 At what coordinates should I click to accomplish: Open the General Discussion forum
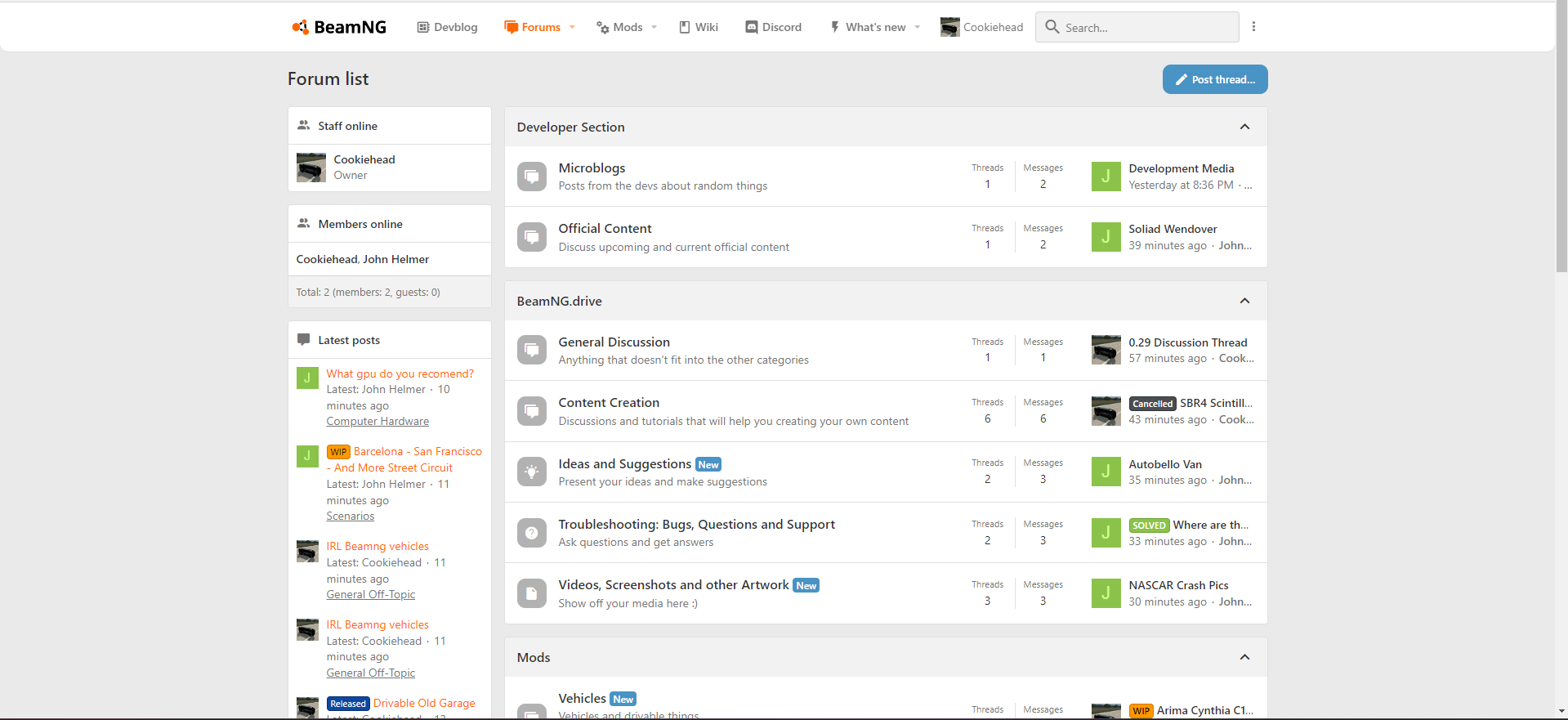pyautogui.click(x=614, y=342)
